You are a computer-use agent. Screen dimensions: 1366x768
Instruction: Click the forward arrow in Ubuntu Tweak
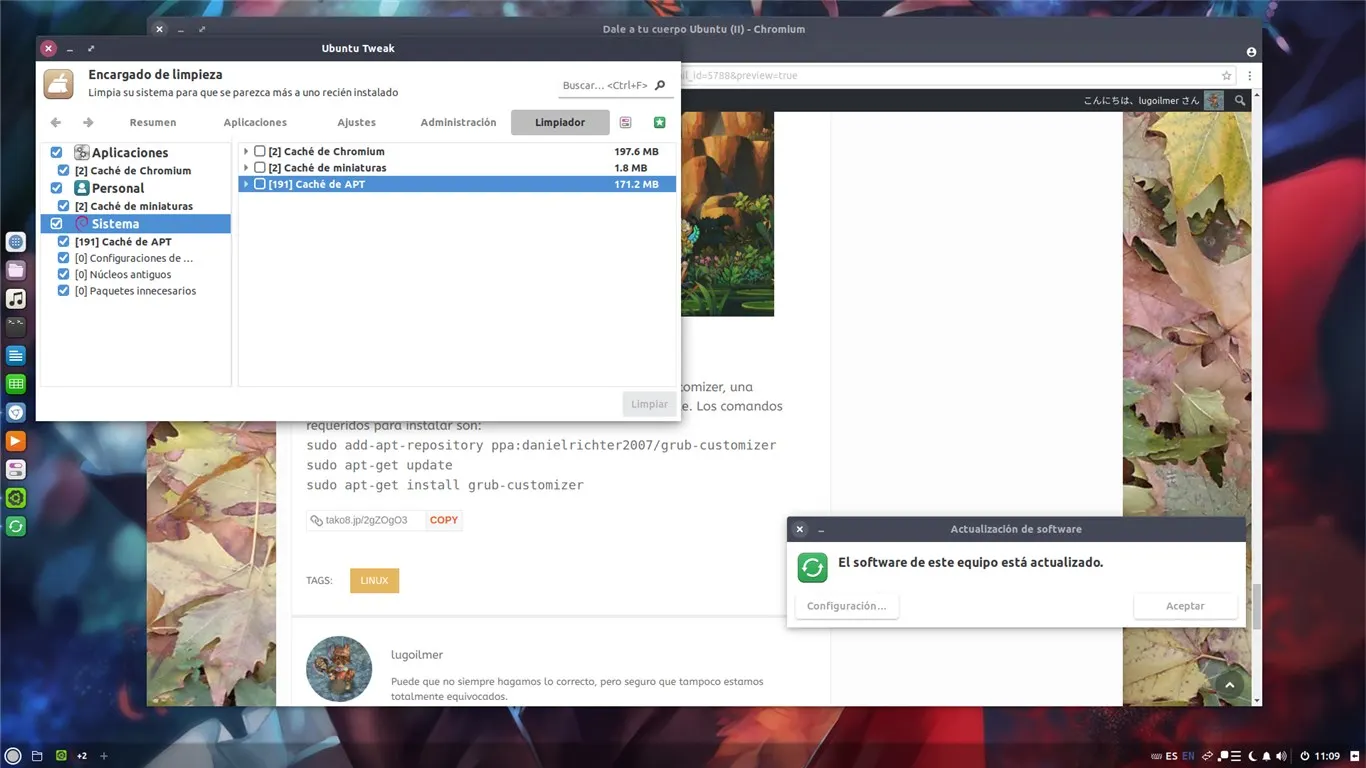point(88,122)
